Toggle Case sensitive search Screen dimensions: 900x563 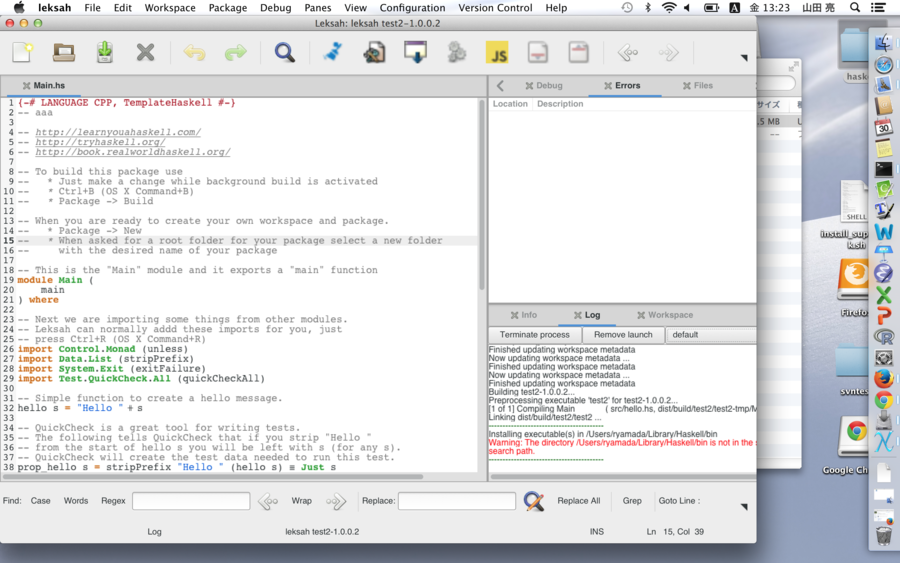click(40, 500)
